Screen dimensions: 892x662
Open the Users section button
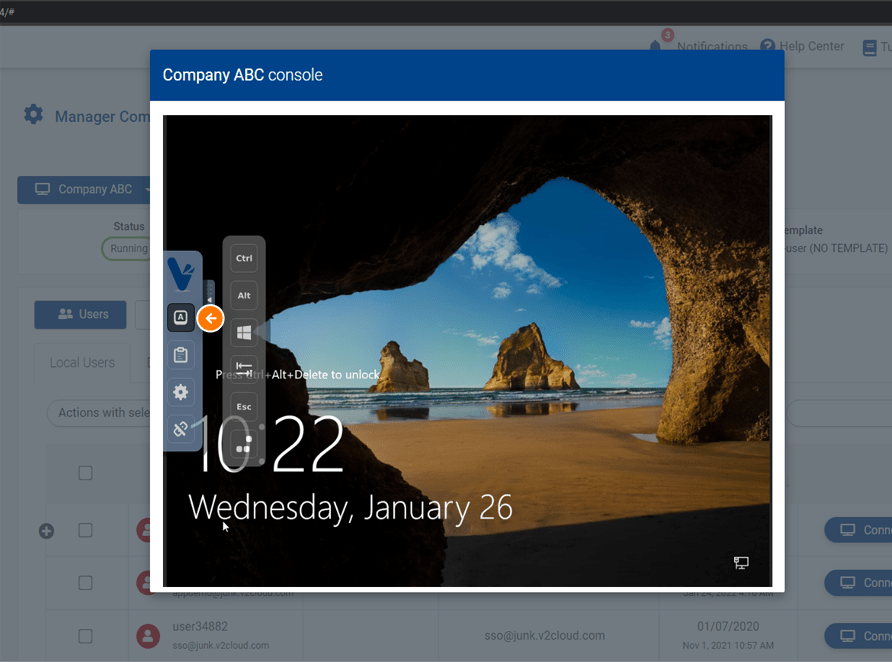[x=81, y=314]
